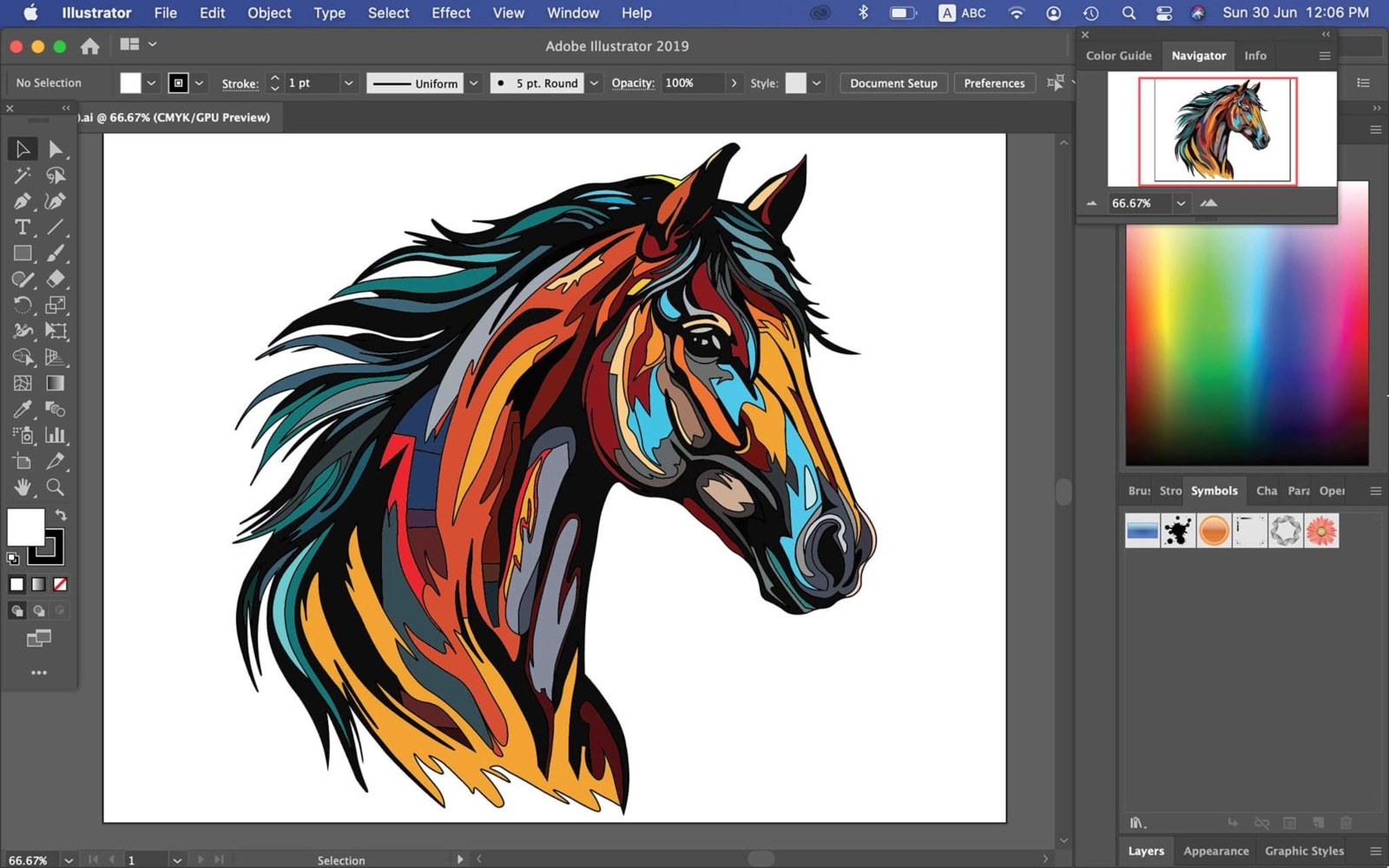Image resolution: width=1389 pixels, height=868 pixels.
Task: Activate the Type tool
Action: (23, 227)
